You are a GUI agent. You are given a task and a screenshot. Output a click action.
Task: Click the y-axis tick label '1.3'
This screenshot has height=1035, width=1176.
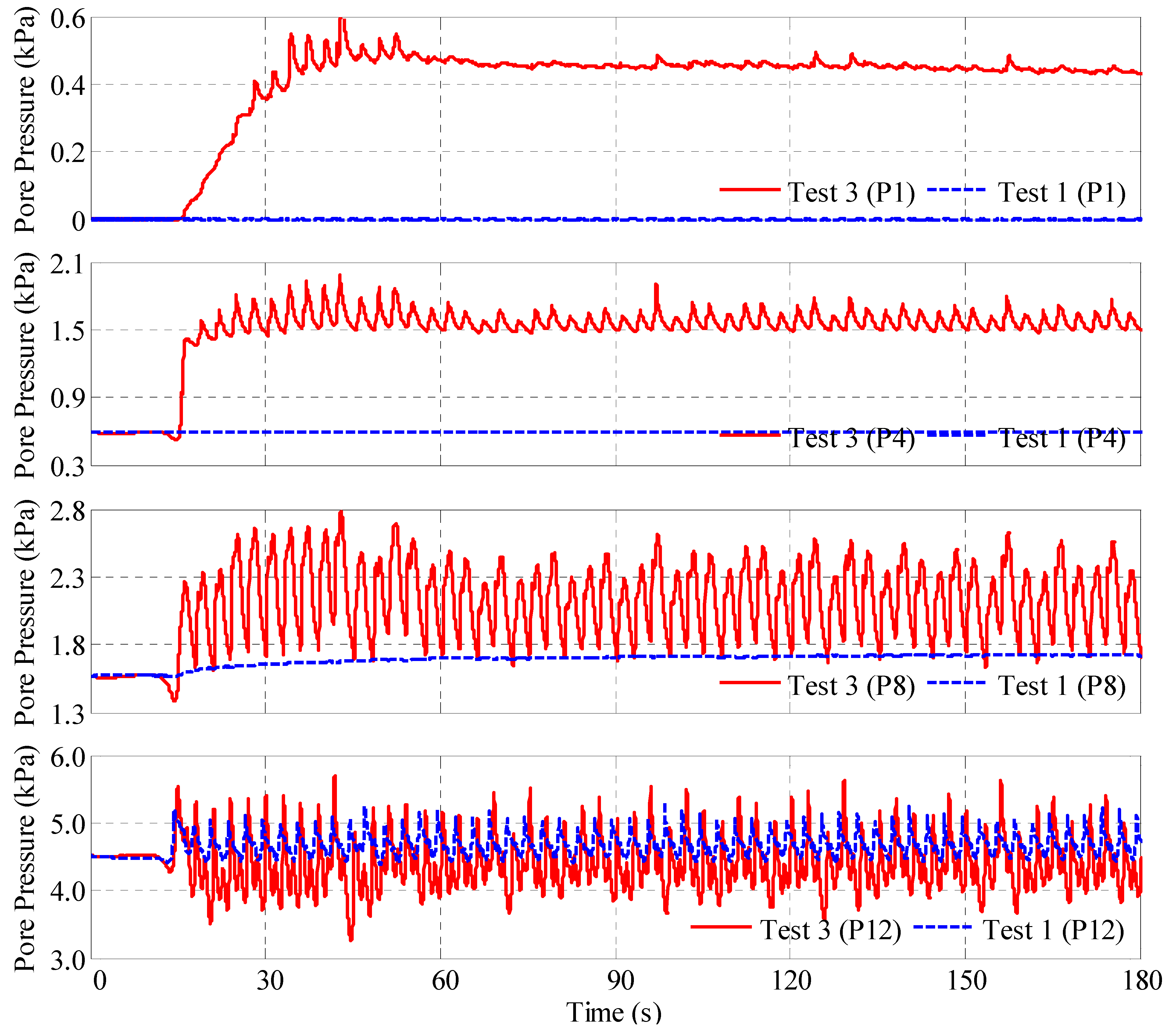pyautogui.click(x=68, y=714)
